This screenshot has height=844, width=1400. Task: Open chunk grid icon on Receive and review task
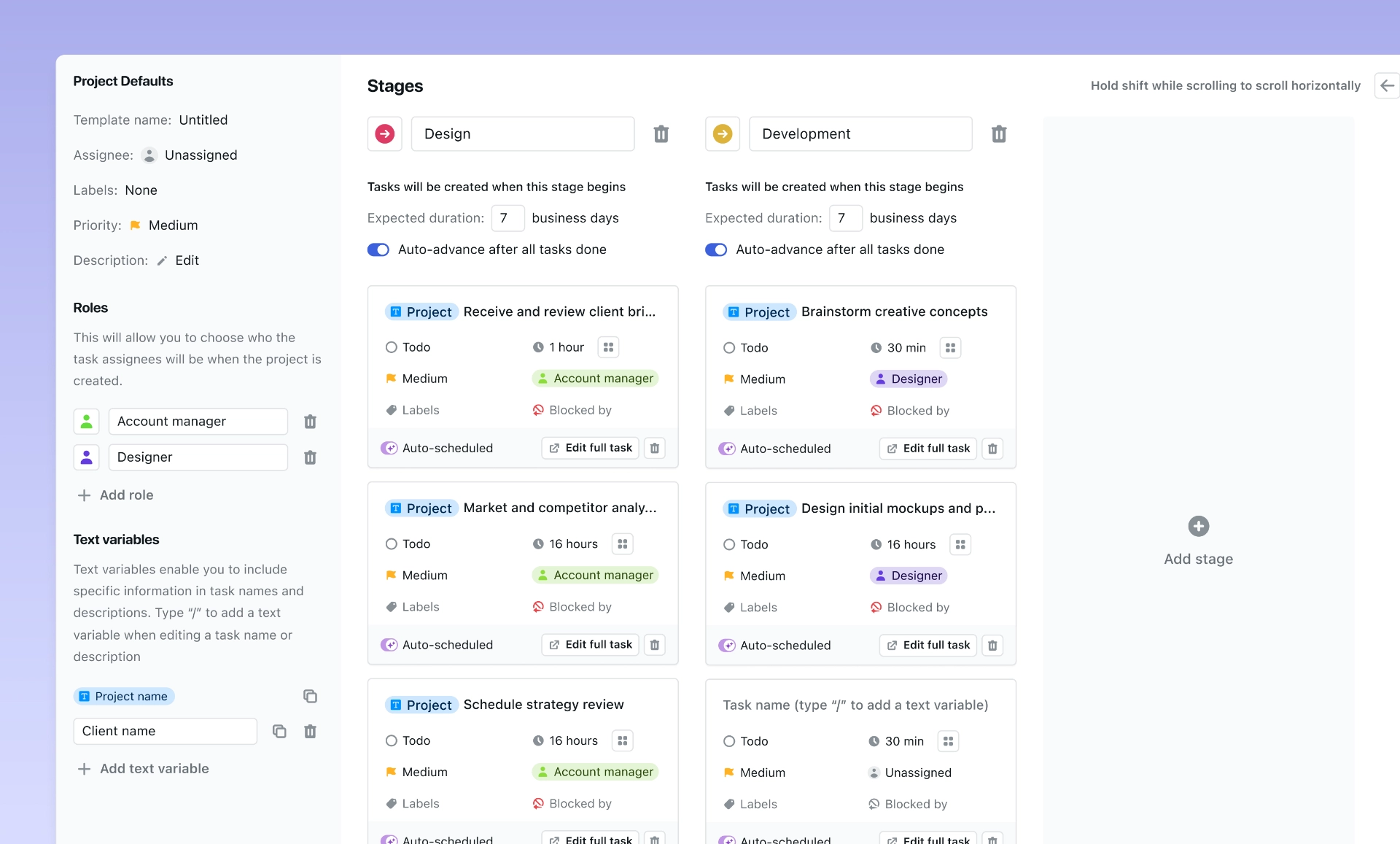[x=608, y=347]
